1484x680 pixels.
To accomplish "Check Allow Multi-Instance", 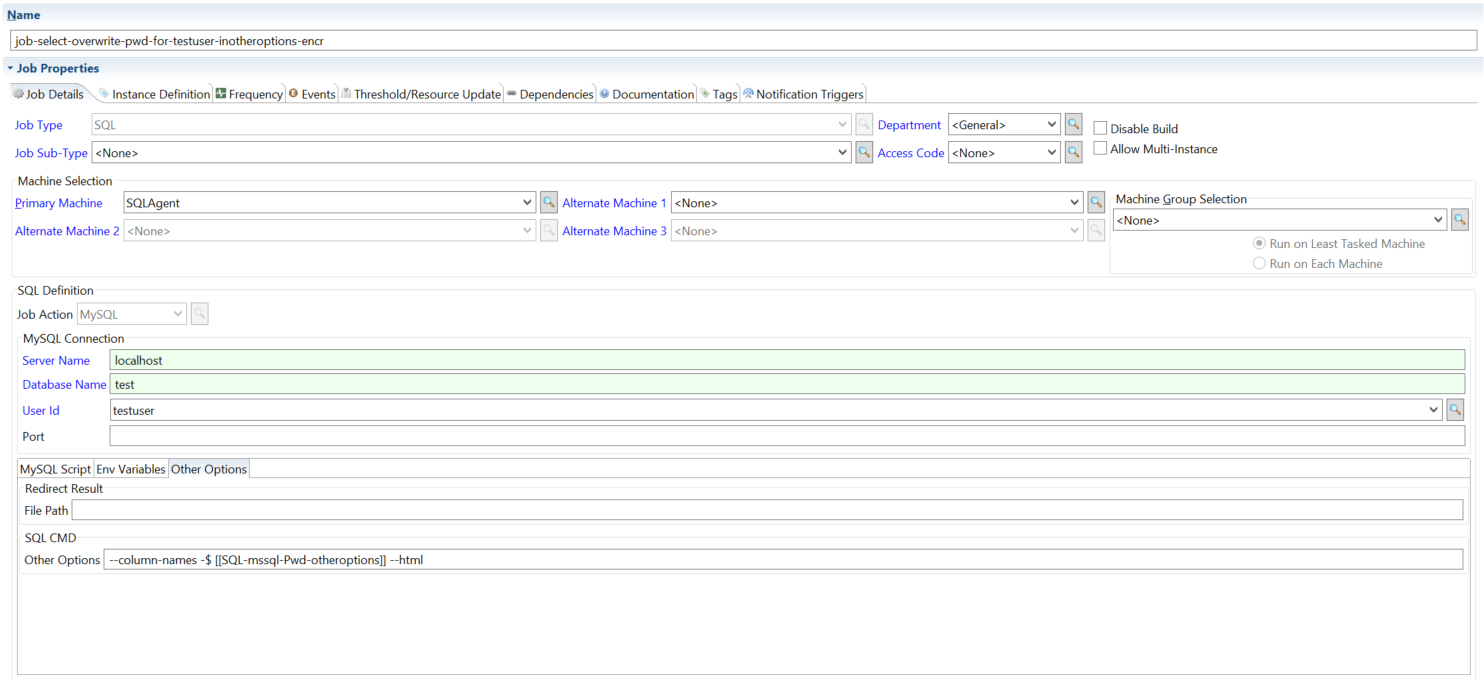I will [x=1100, y=148].
